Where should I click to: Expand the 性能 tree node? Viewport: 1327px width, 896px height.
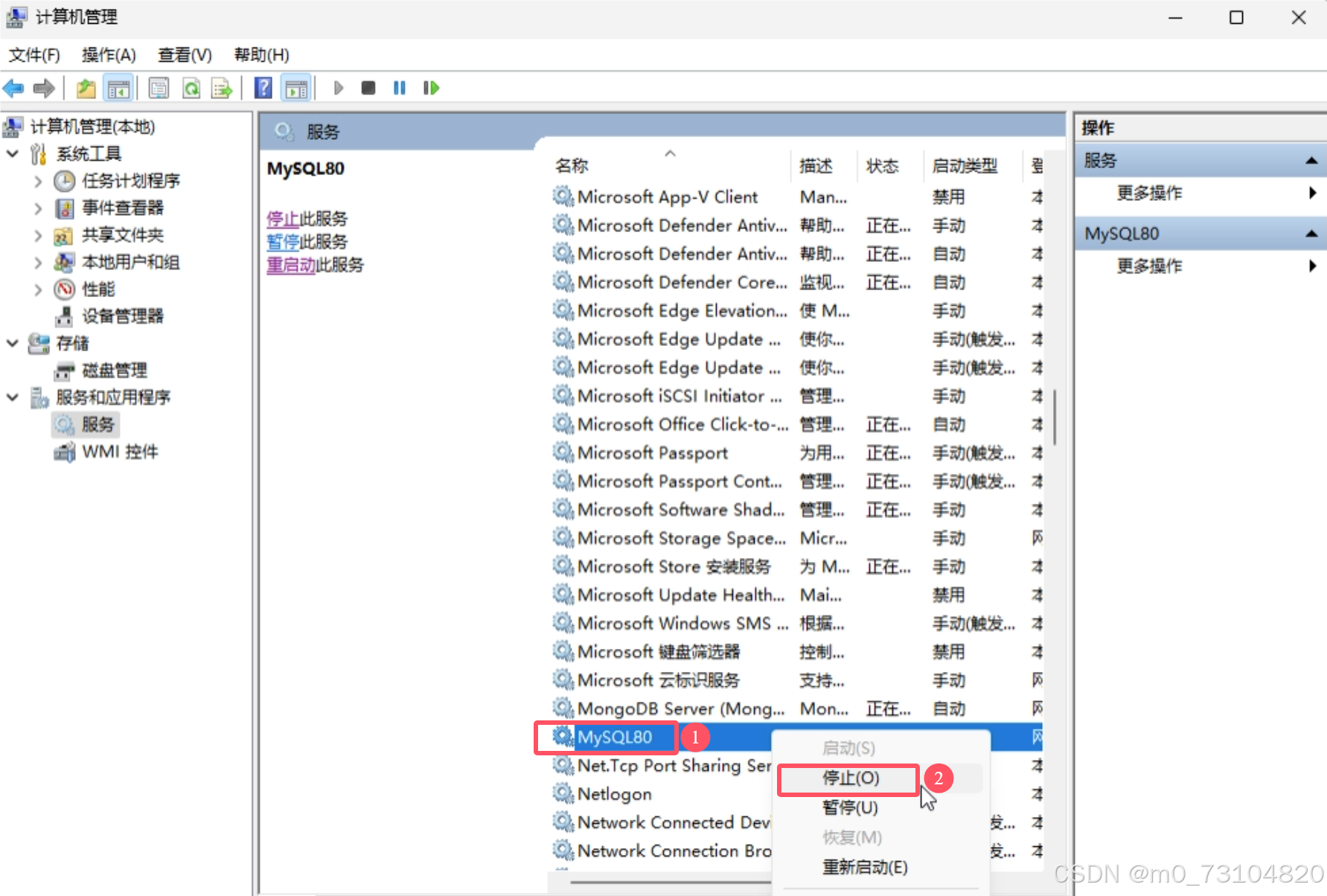(38, 289)
